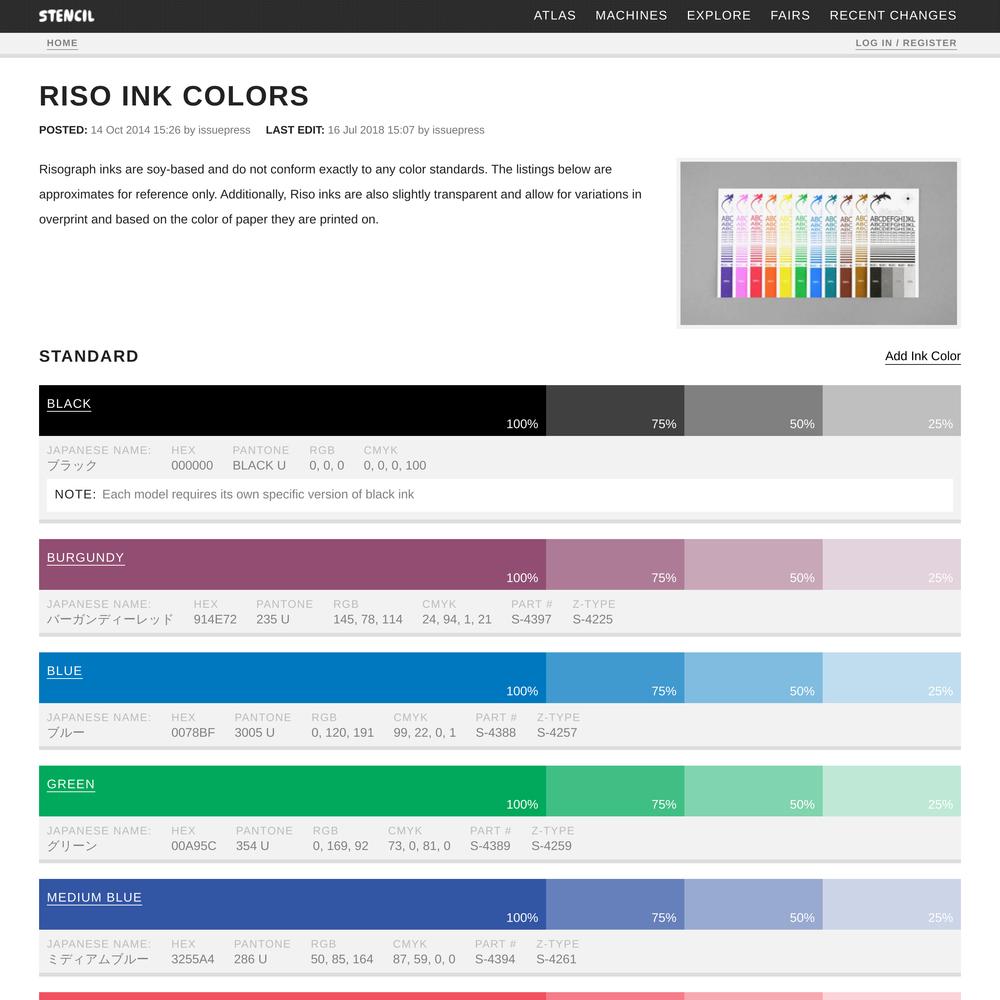View the Riso ink chart photo
The width and height of the screenshot is (1000, 1000).
pyautogui.click(x=818, y=243)
